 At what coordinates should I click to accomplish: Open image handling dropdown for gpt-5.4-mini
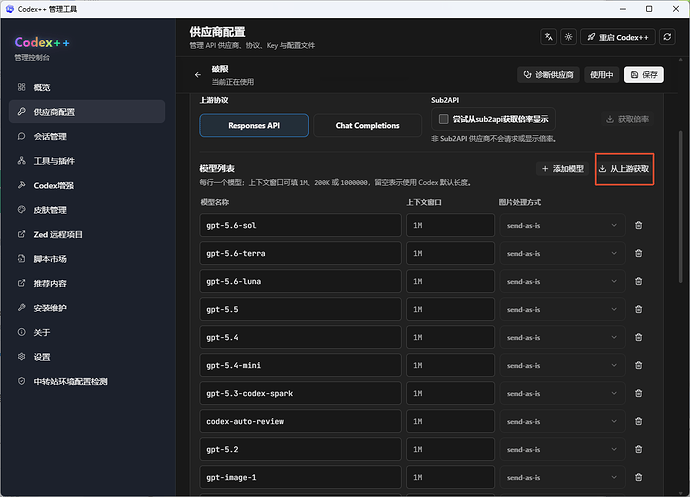[562, 365]
